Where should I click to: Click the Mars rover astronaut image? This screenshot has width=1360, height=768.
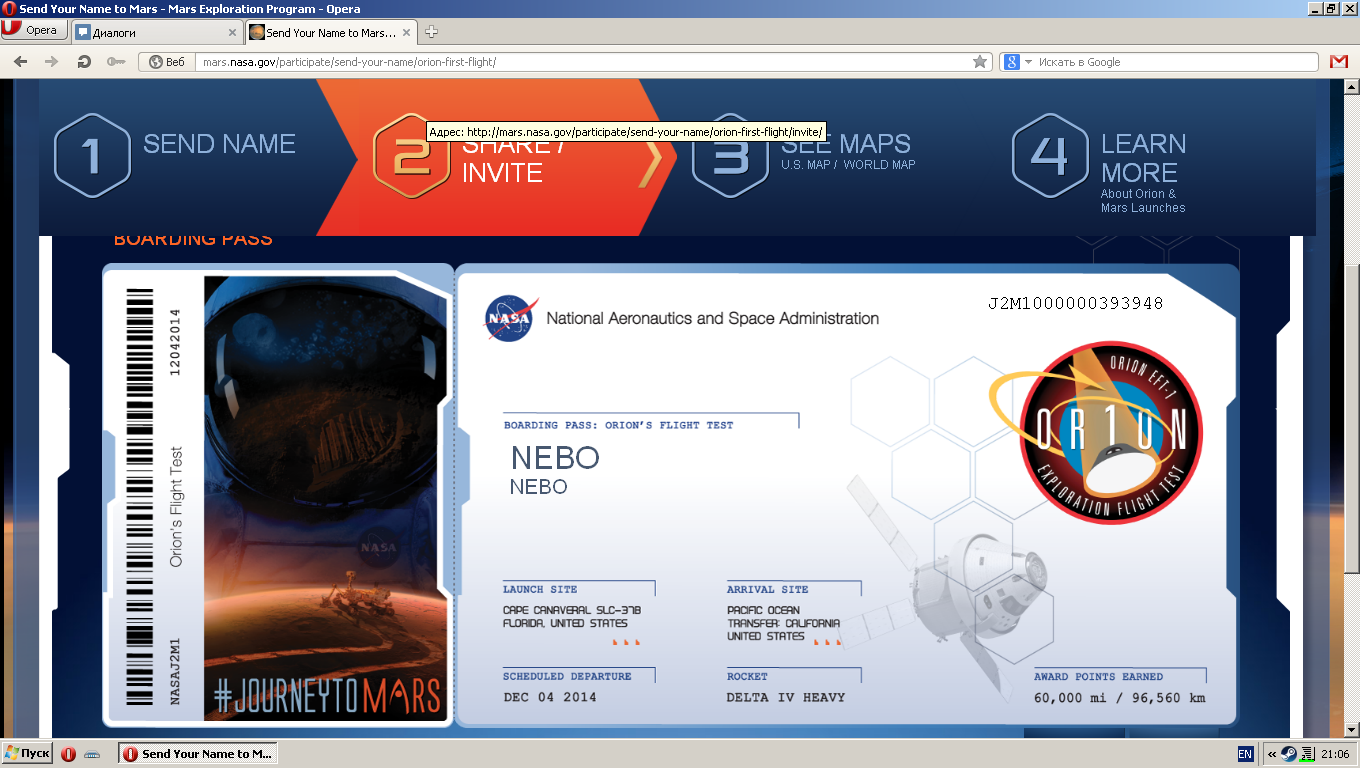point(324,498)
